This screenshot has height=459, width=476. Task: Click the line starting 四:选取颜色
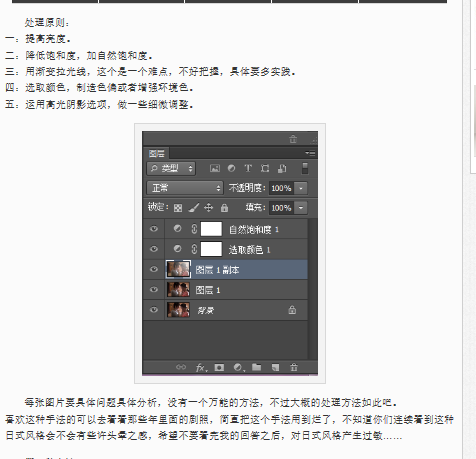point(99,88)
